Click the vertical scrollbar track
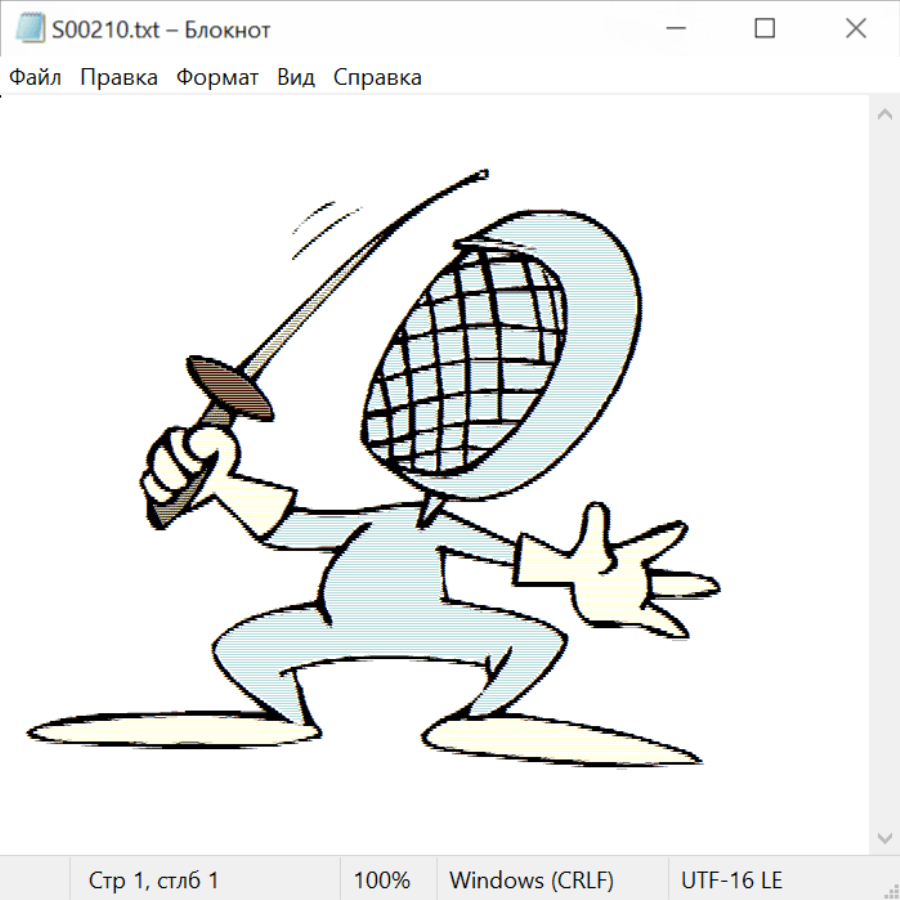Viewport: 900px width, 900px height. (884, 475)
